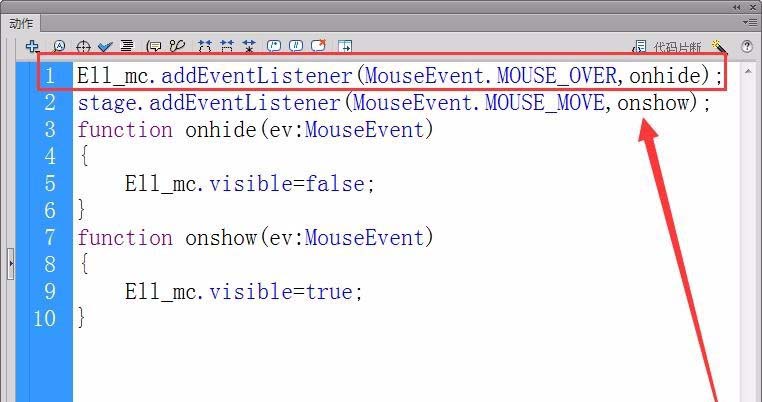Viewport: 762px width, 402px height.
Task: Click 'onshow' argument on line 2
Action: click(x=653, y=103)
